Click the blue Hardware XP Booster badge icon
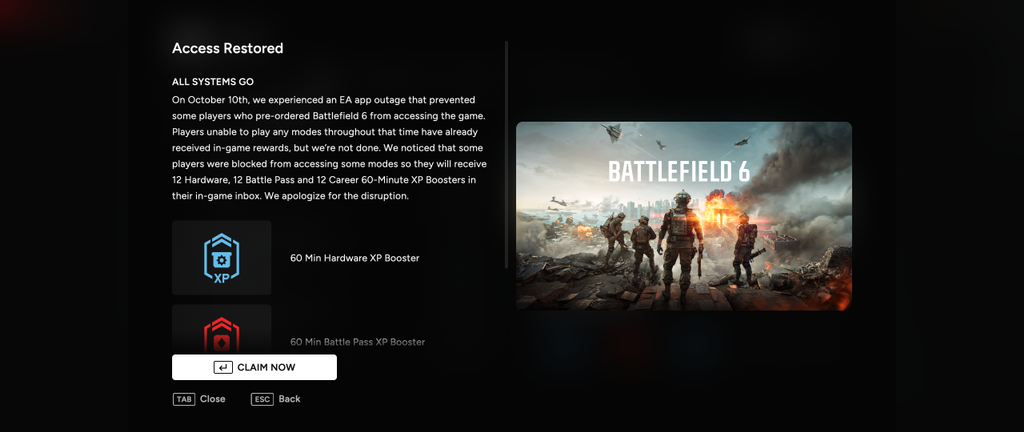Viewport: 1024px width, 432px height. (221, 258)
